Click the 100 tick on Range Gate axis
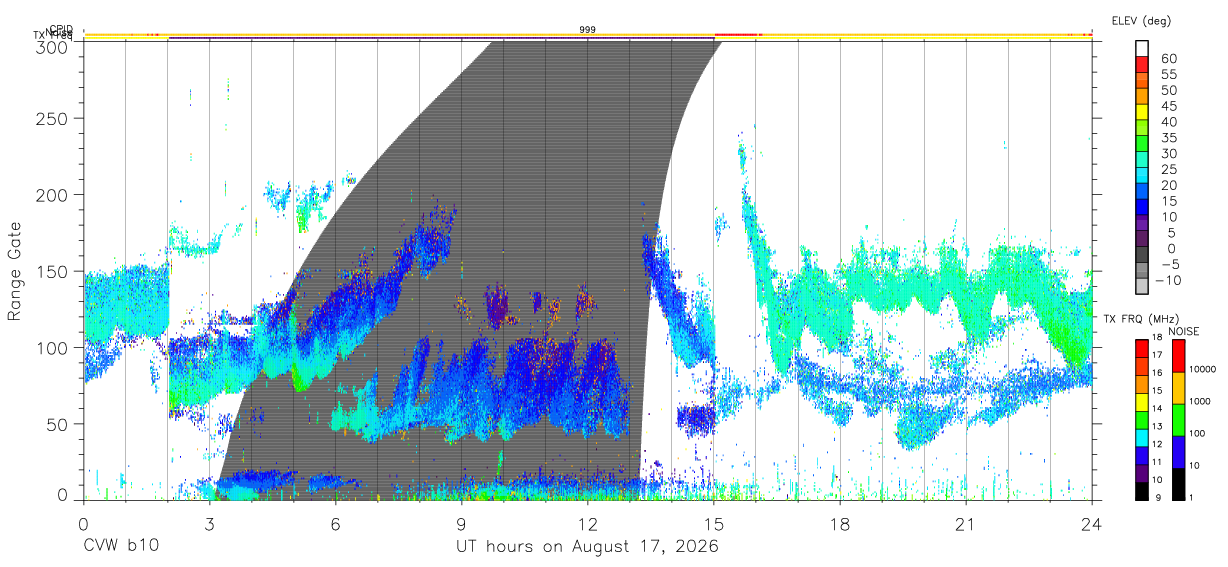 [52, 347]
